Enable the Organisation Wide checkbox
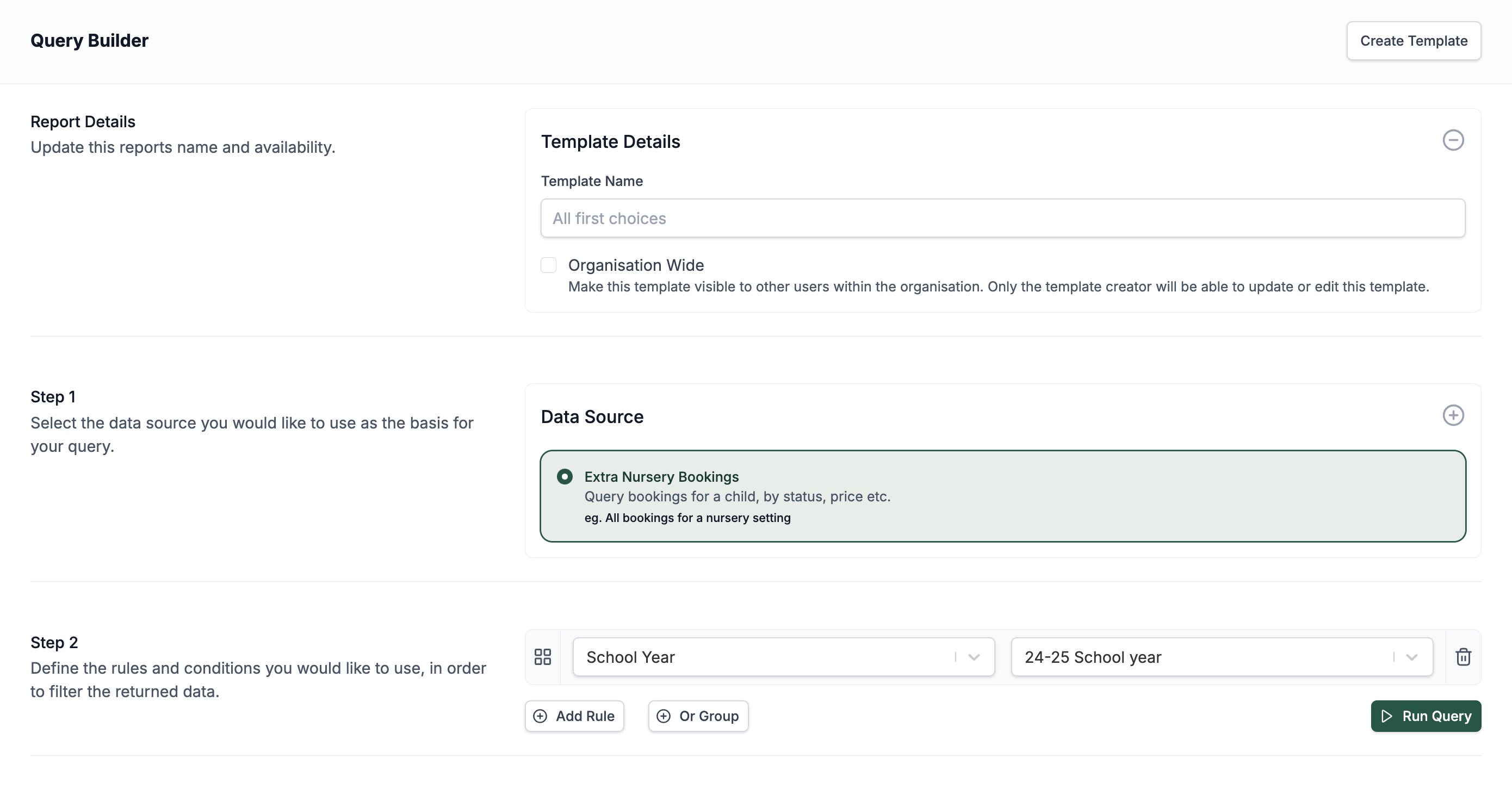The height and width of the screenshot is (808, 1512). 548,265
